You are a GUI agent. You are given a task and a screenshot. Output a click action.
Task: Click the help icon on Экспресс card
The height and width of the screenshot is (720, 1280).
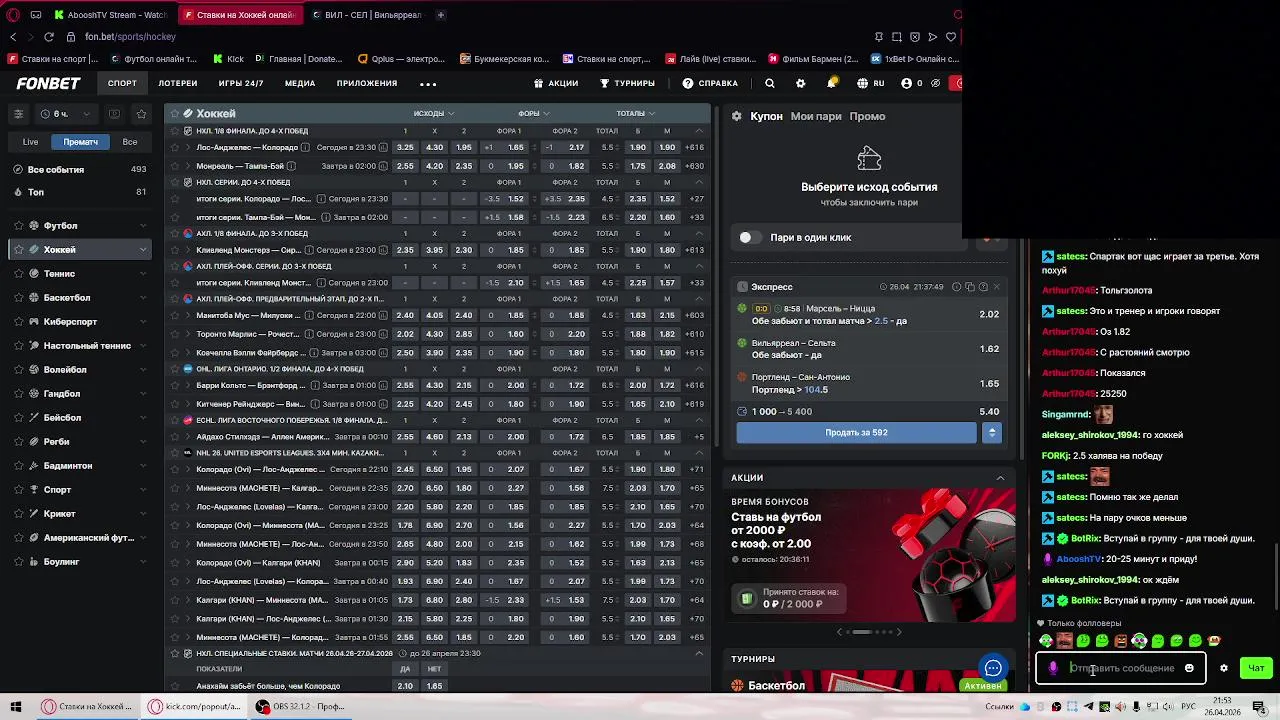(983, 287)
